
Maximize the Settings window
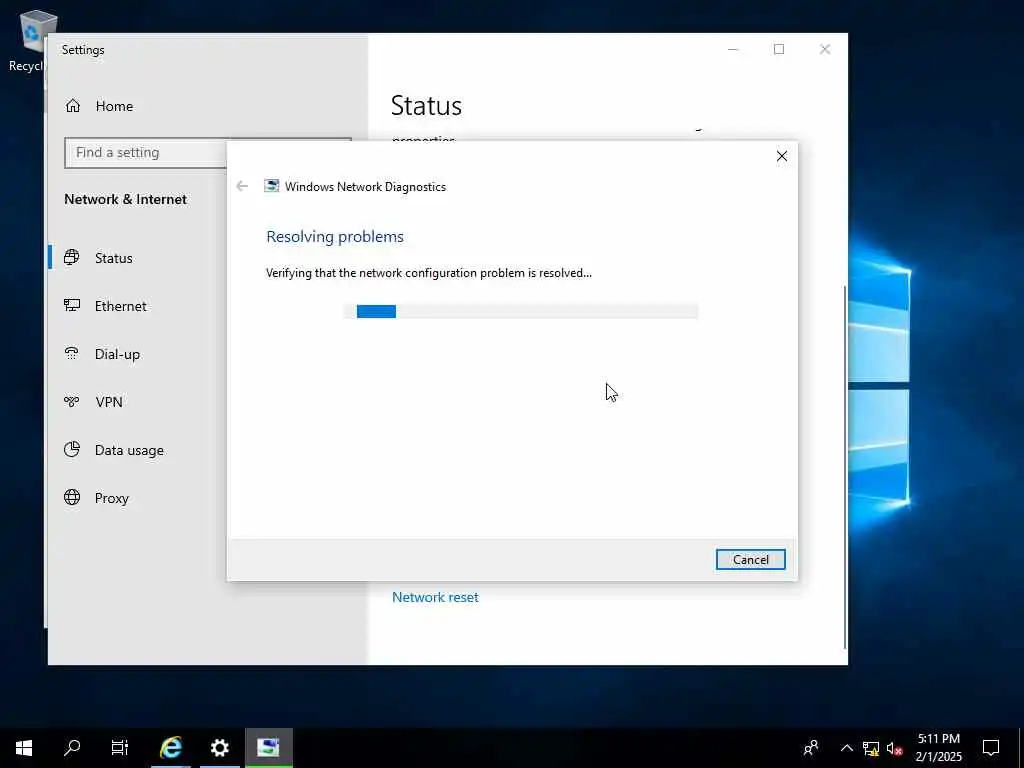[778, 50]
